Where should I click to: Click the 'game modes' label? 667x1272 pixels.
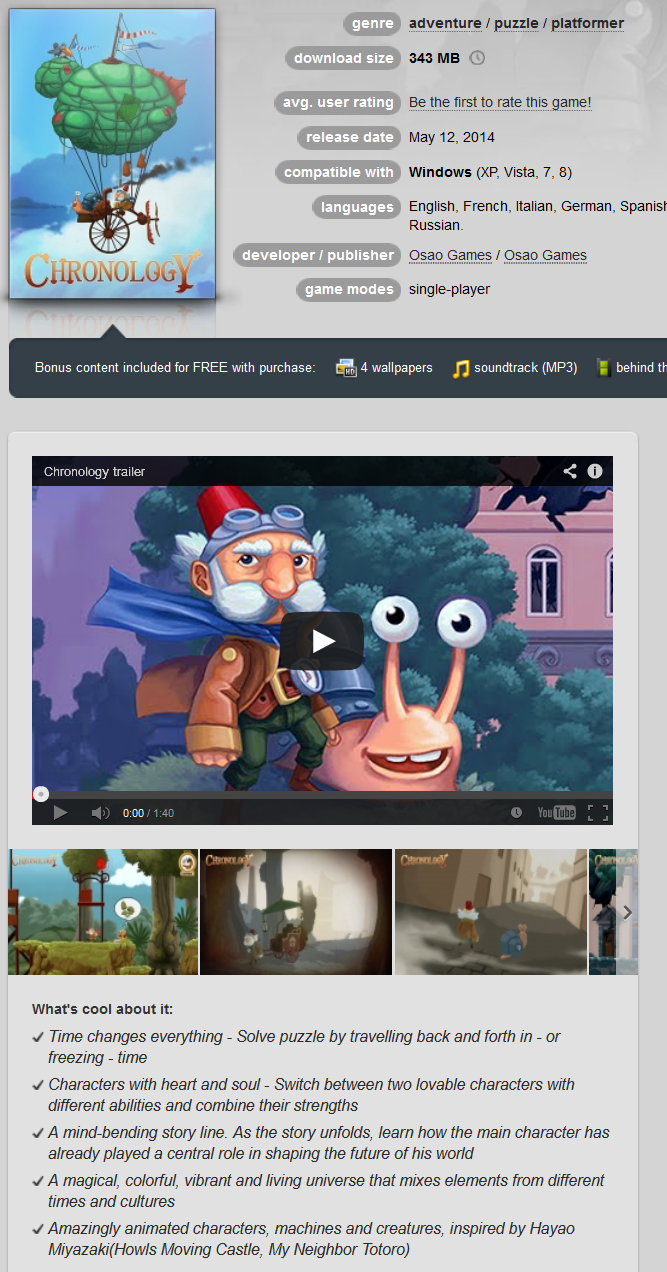click(349, 289)
